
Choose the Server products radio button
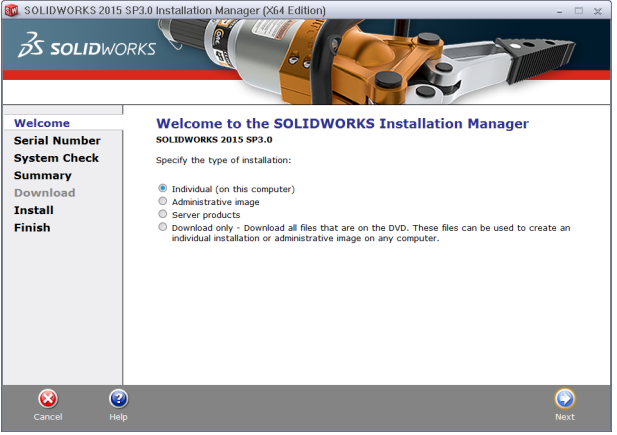pos(163,215)
